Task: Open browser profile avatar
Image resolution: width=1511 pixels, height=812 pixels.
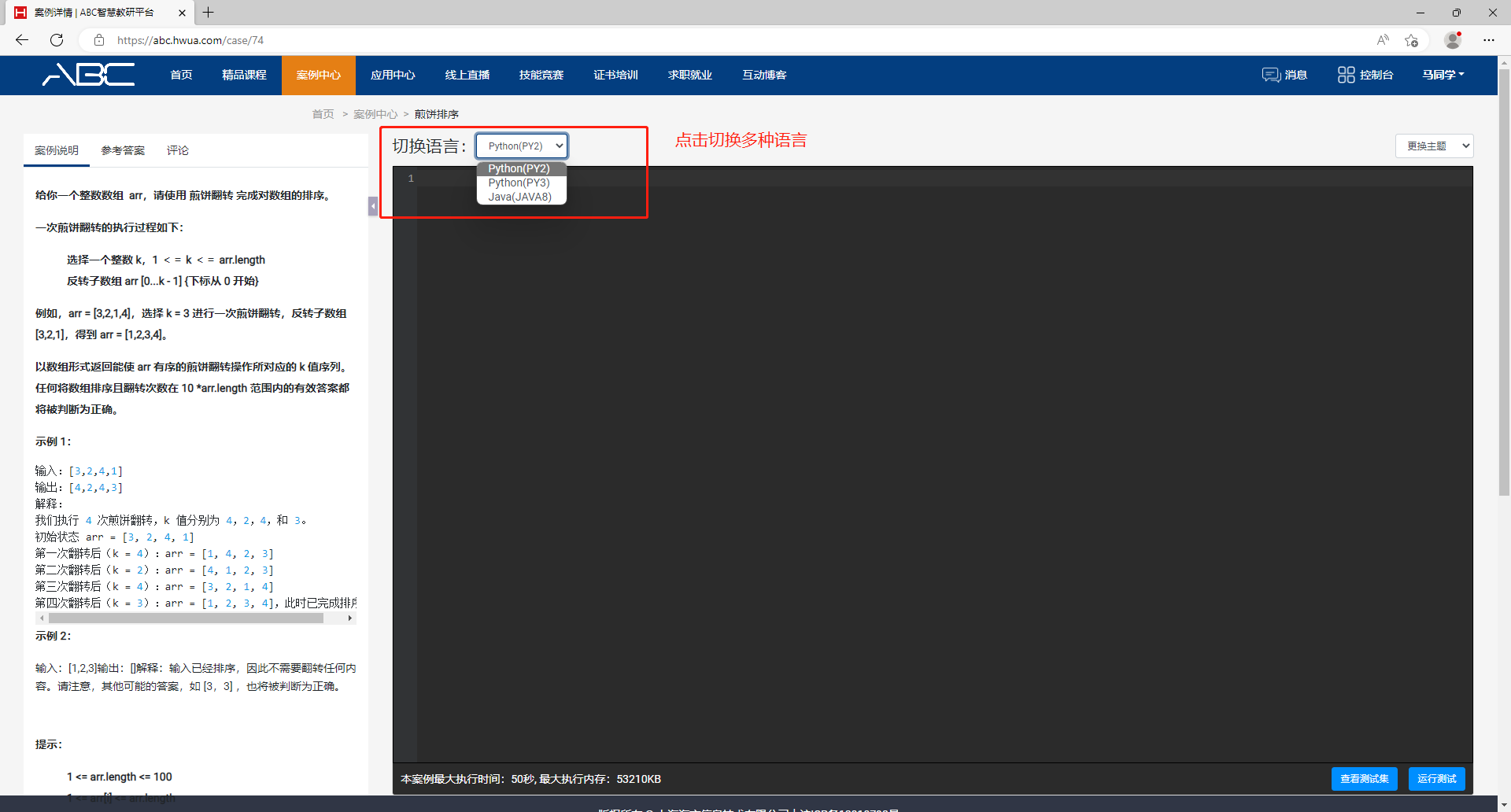Action: [x=1453, y=40]
